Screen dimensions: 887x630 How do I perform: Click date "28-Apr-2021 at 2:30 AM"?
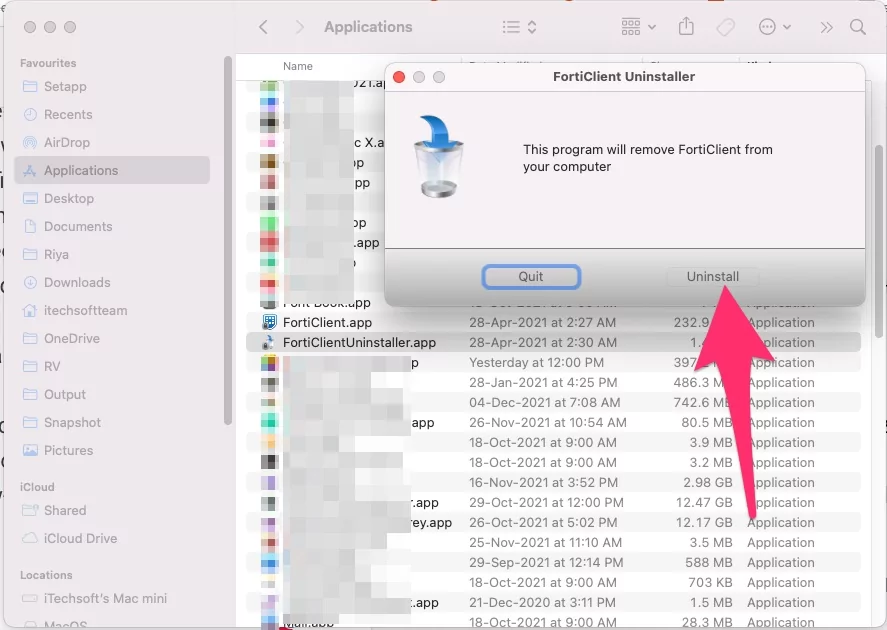542,343
